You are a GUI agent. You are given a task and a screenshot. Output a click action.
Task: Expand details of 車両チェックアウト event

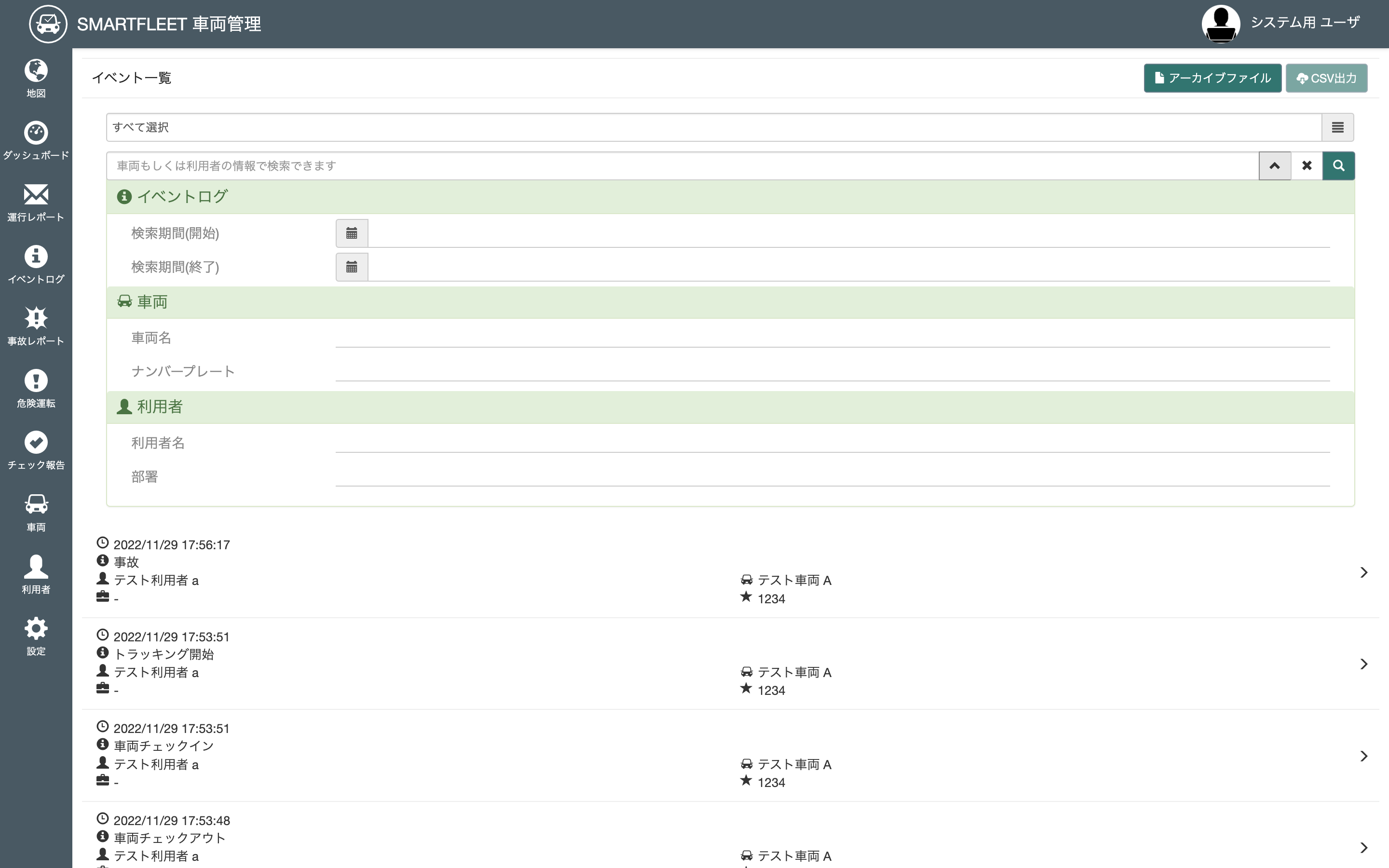1364,848
